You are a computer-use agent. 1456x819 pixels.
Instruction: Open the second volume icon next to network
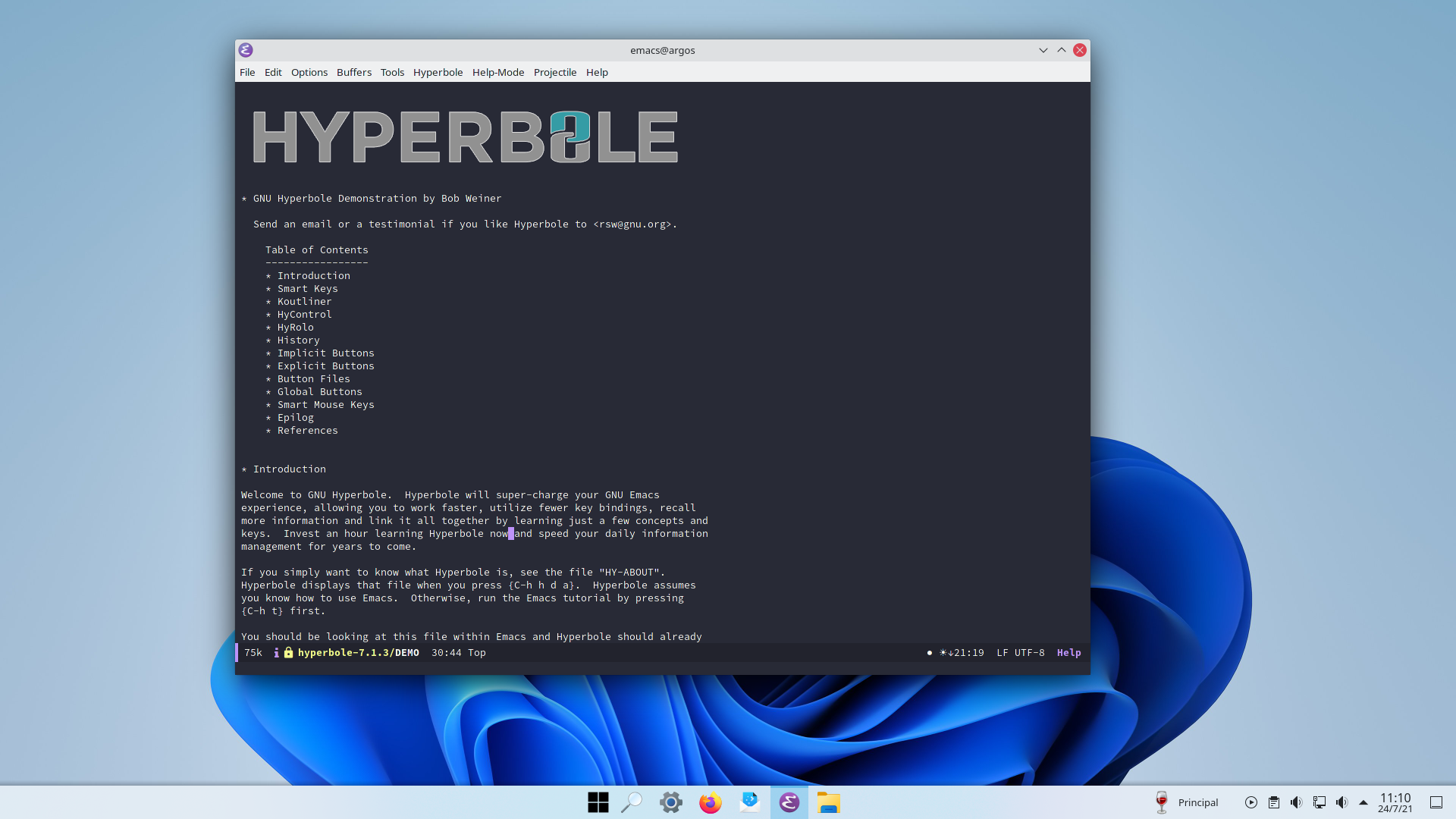click(1342, 802)
